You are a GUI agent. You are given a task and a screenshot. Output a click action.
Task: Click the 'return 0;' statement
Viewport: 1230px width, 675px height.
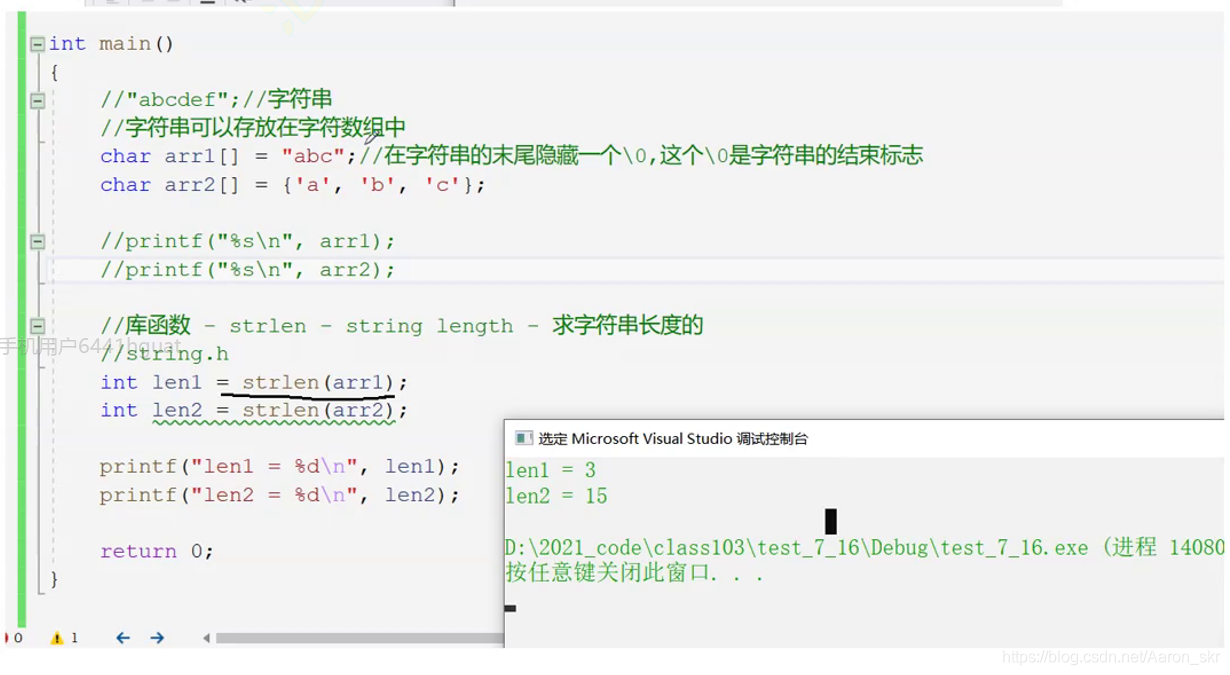(157, 551)
